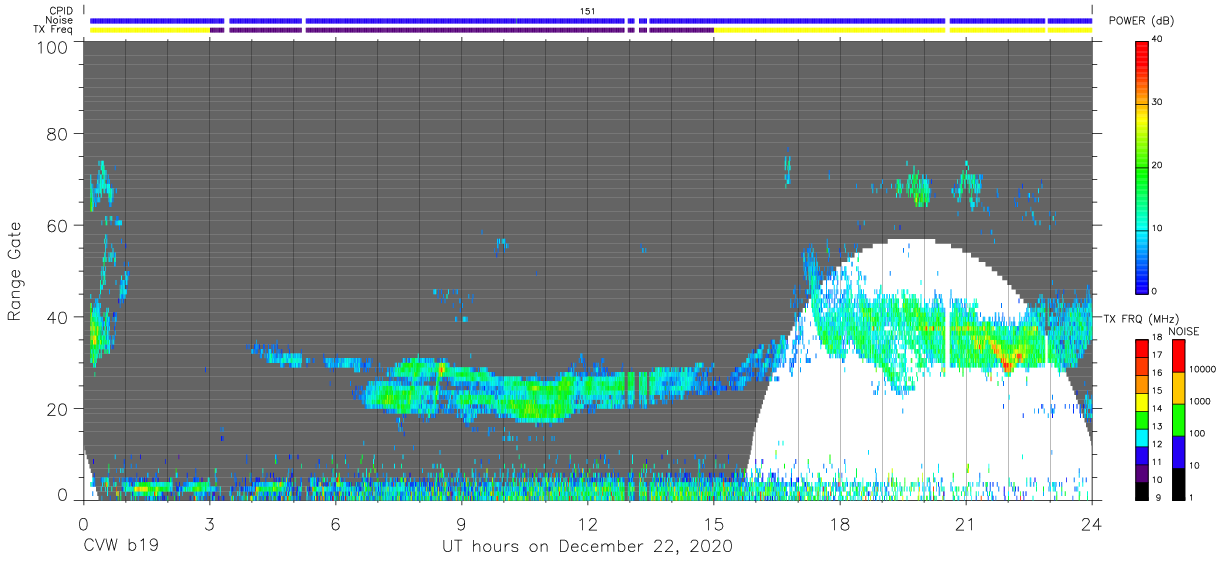Click the purple TX Freq strip near 9 UT
The height and width of the screenshot is (567, 1228).
coord(461,30)
